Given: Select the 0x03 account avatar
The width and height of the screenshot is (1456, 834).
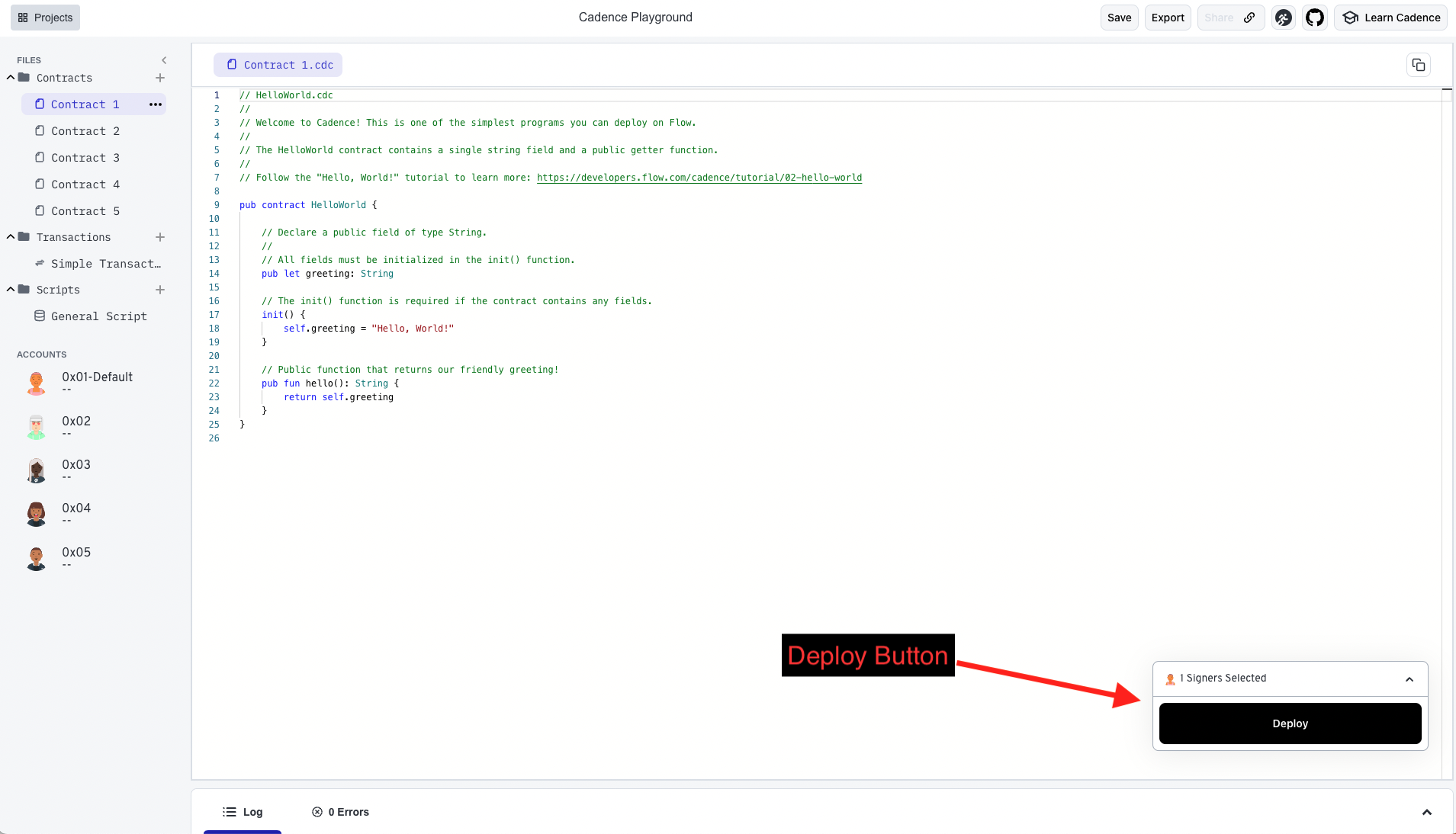Looking at the screenshot, I should pyautogui.click(x=36, y=470).
